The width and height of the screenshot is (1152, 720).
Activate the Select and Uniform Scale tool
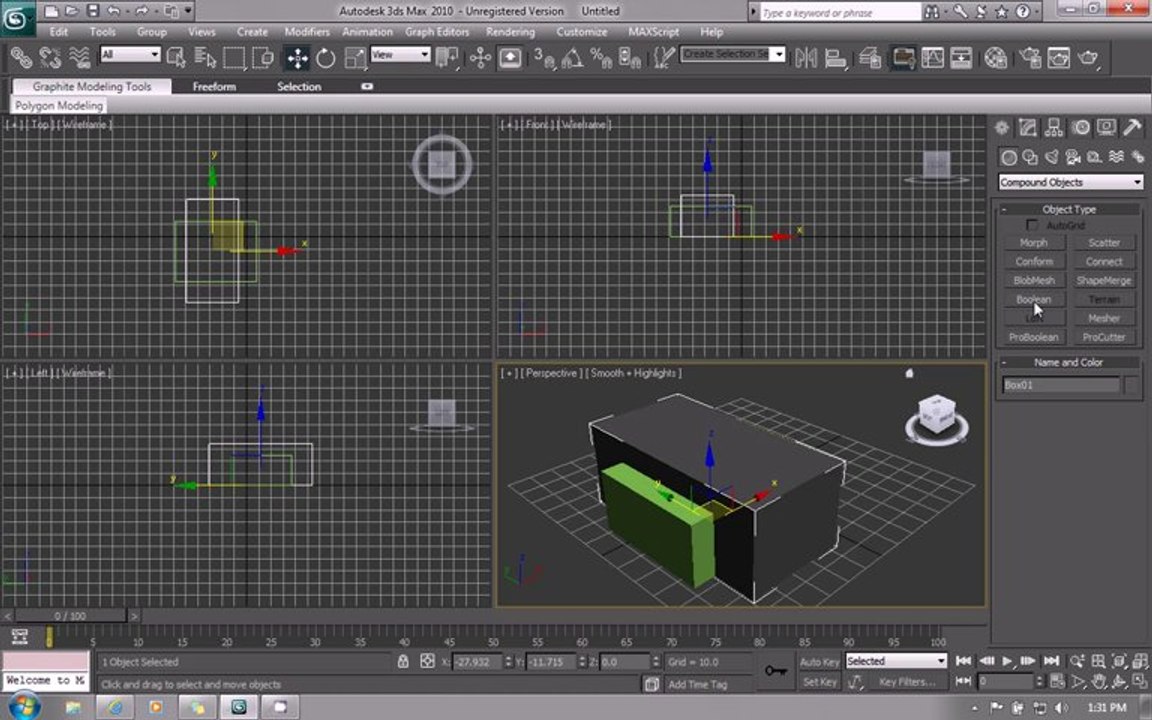[354, 57]
